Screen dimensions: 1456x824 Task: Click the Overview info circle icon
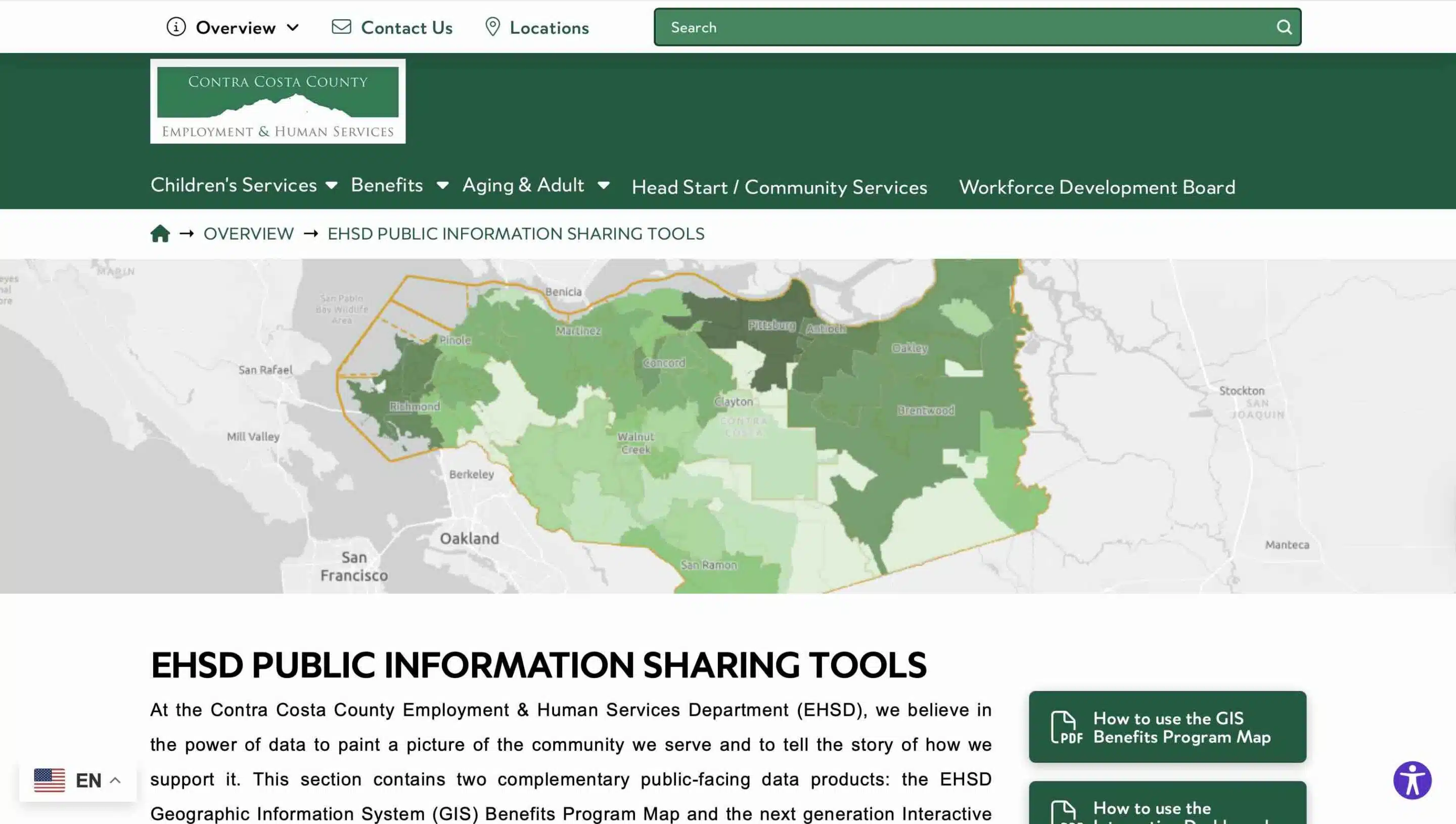click(176, 27)
